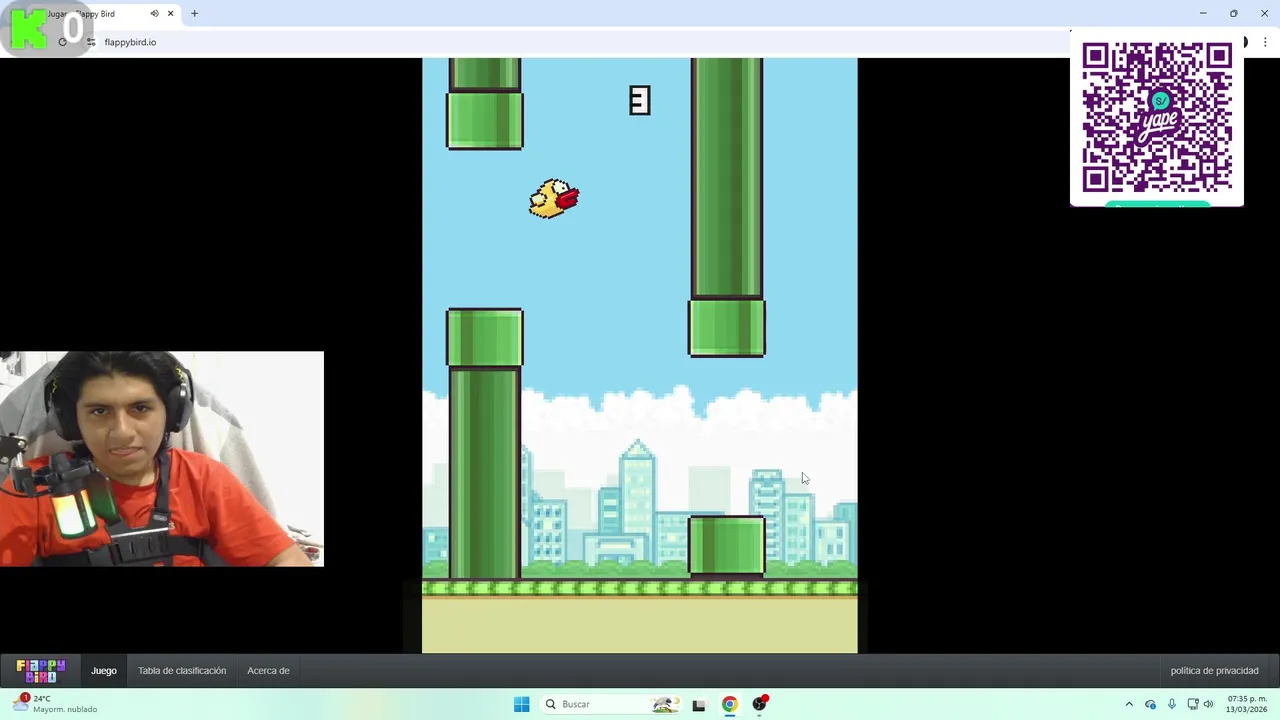This screenshot has width=1280, height=720.
Task: Flap the yellow bird in the game
Action: point(554,198)
